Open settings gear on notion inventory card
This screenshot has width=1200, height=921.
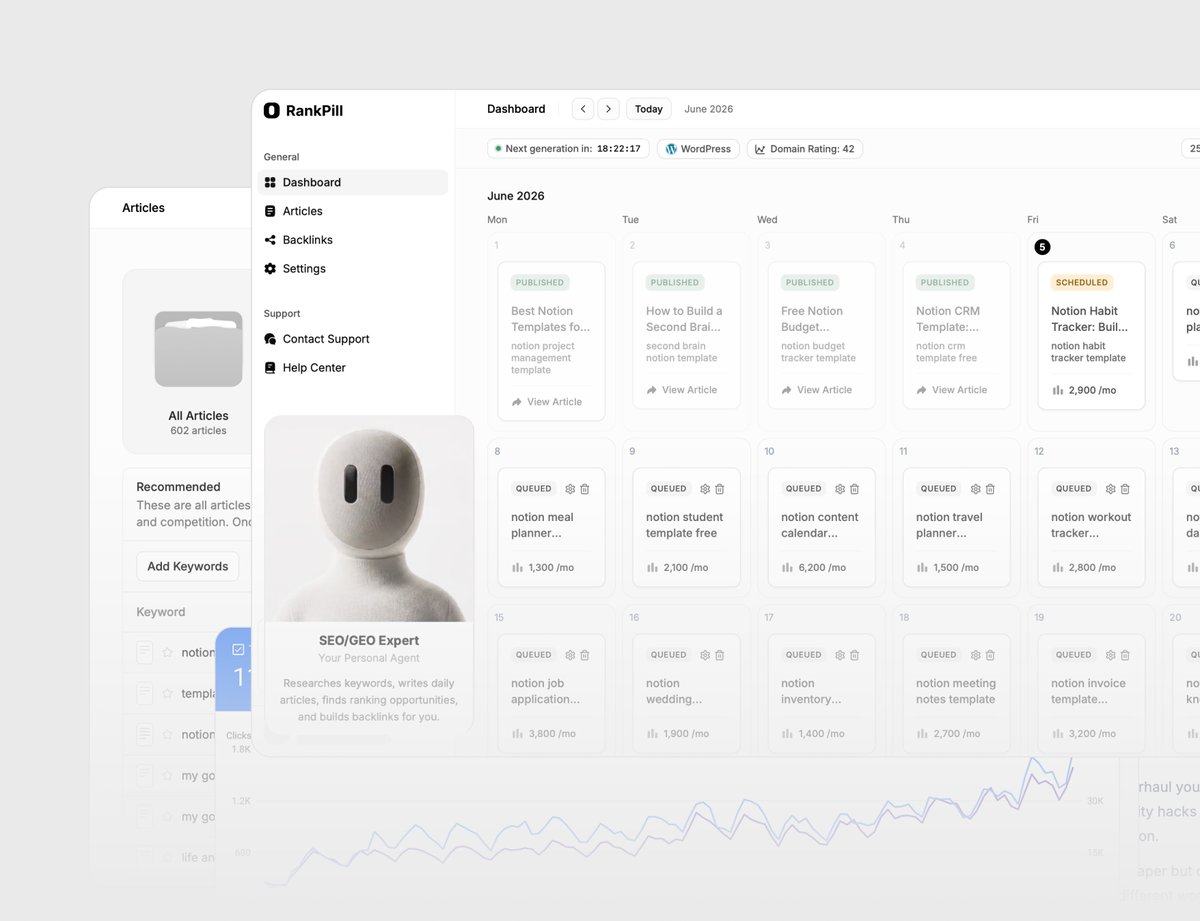click(840, 655)
